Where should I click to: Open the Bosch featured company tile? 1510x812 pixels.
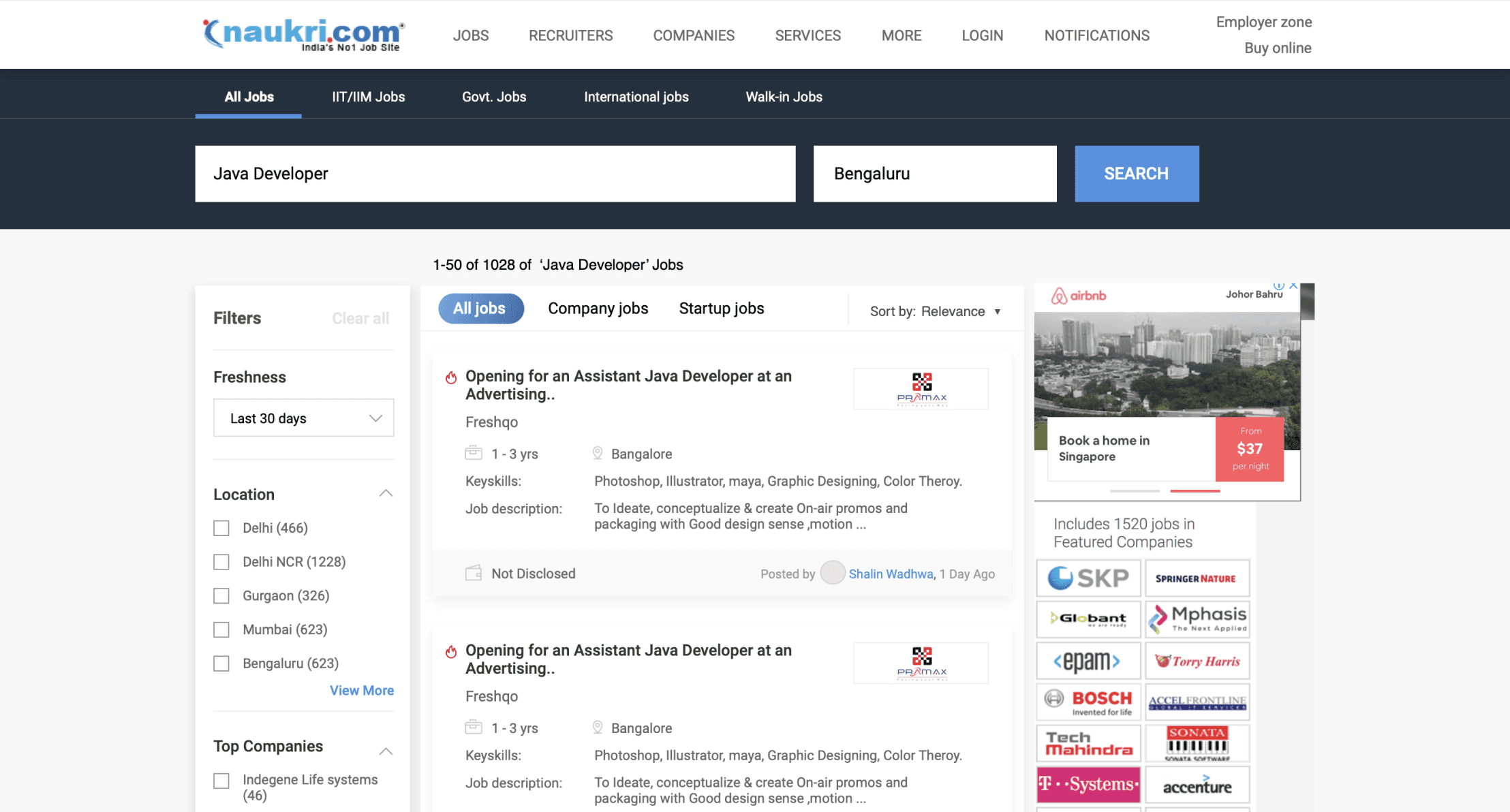click(1088, 702)
